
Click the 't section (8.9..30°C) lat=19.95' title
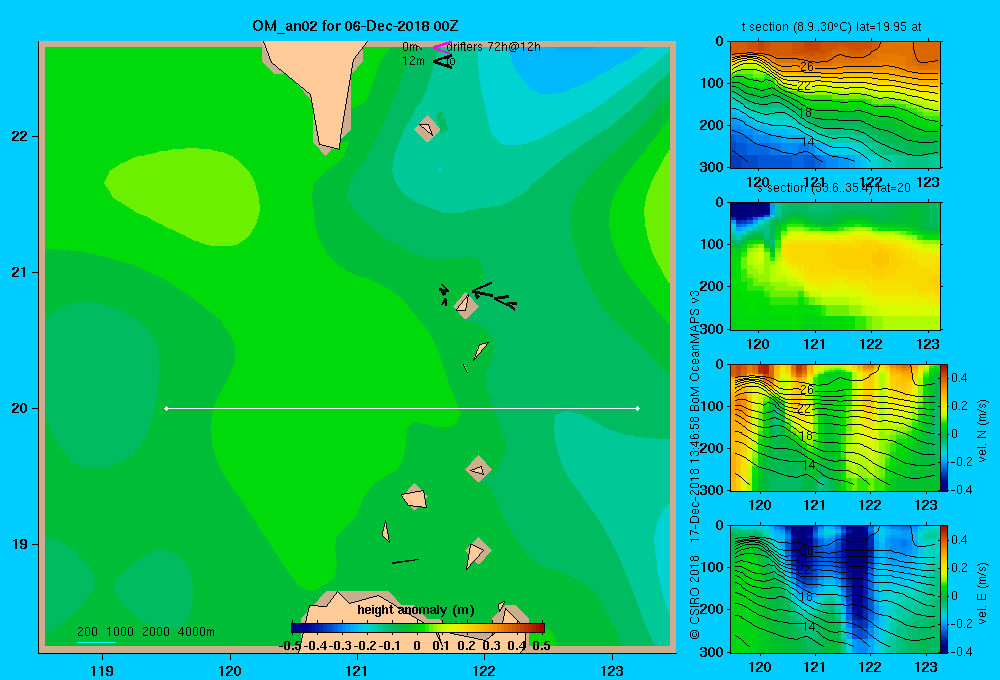[831, 27]
